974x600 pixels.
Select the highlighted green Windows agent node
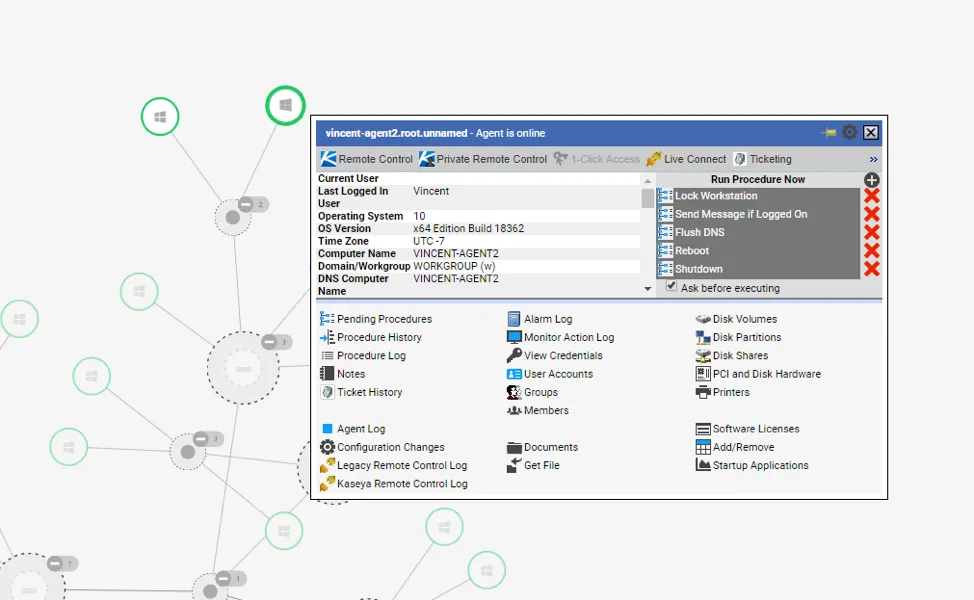click(285, 105)
